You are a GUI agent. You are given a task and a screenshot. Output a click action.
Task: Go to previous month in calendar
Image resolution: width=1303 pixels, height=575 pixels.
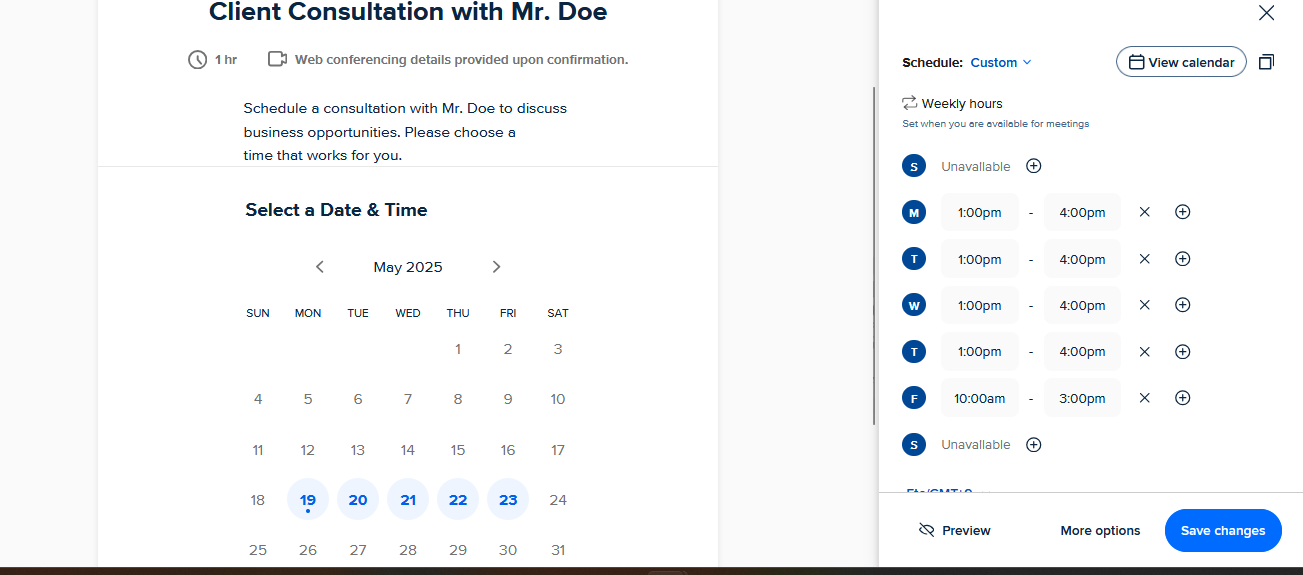[320, 267]
